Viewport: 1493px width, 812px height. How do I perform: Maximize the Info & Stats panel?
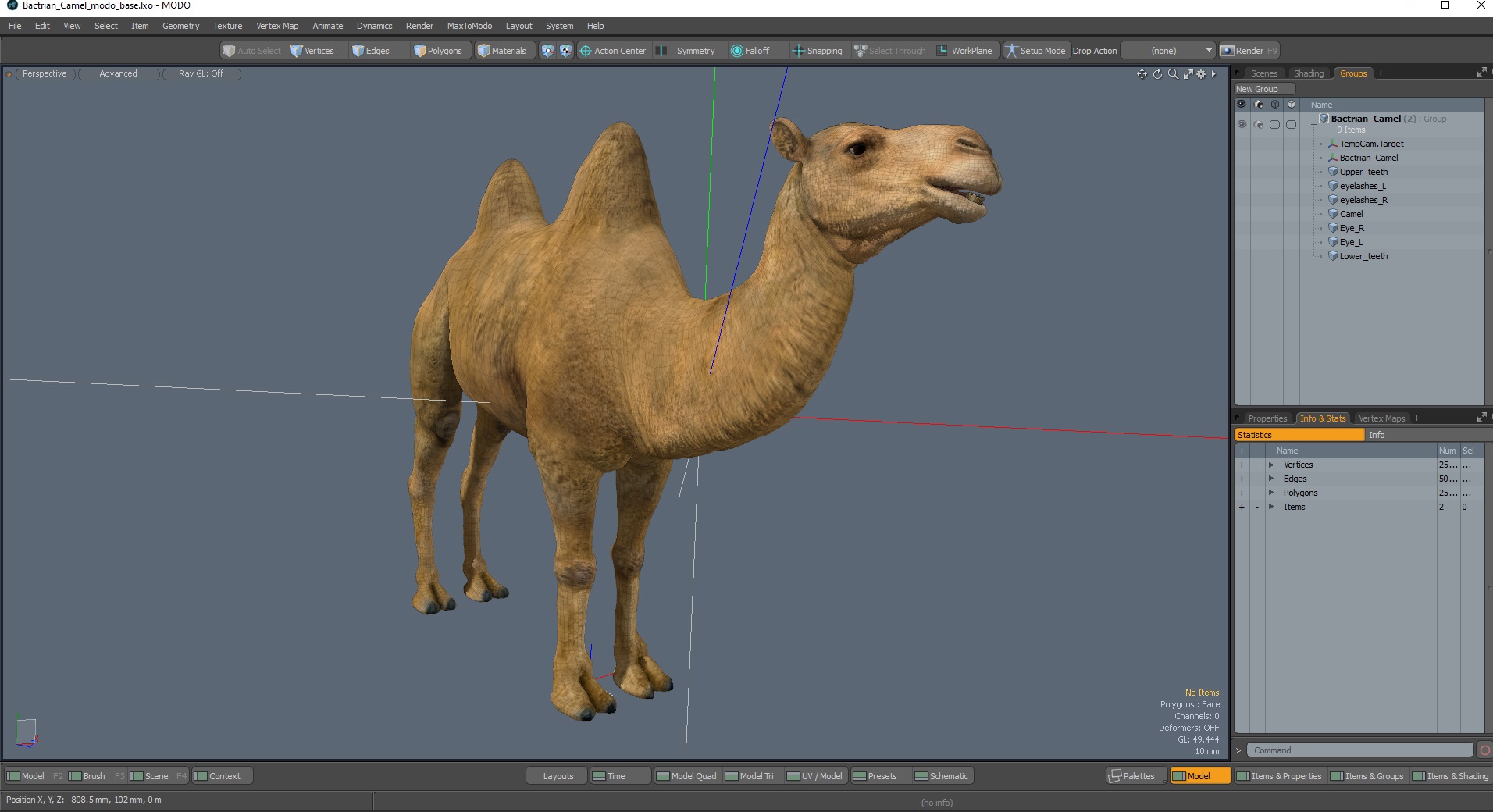point(1481,418)
